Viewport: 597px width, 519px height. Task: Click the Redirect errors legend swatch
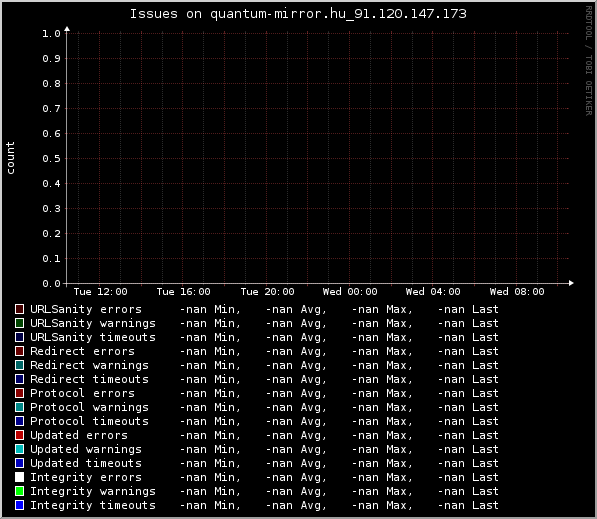tap(19, 351)
